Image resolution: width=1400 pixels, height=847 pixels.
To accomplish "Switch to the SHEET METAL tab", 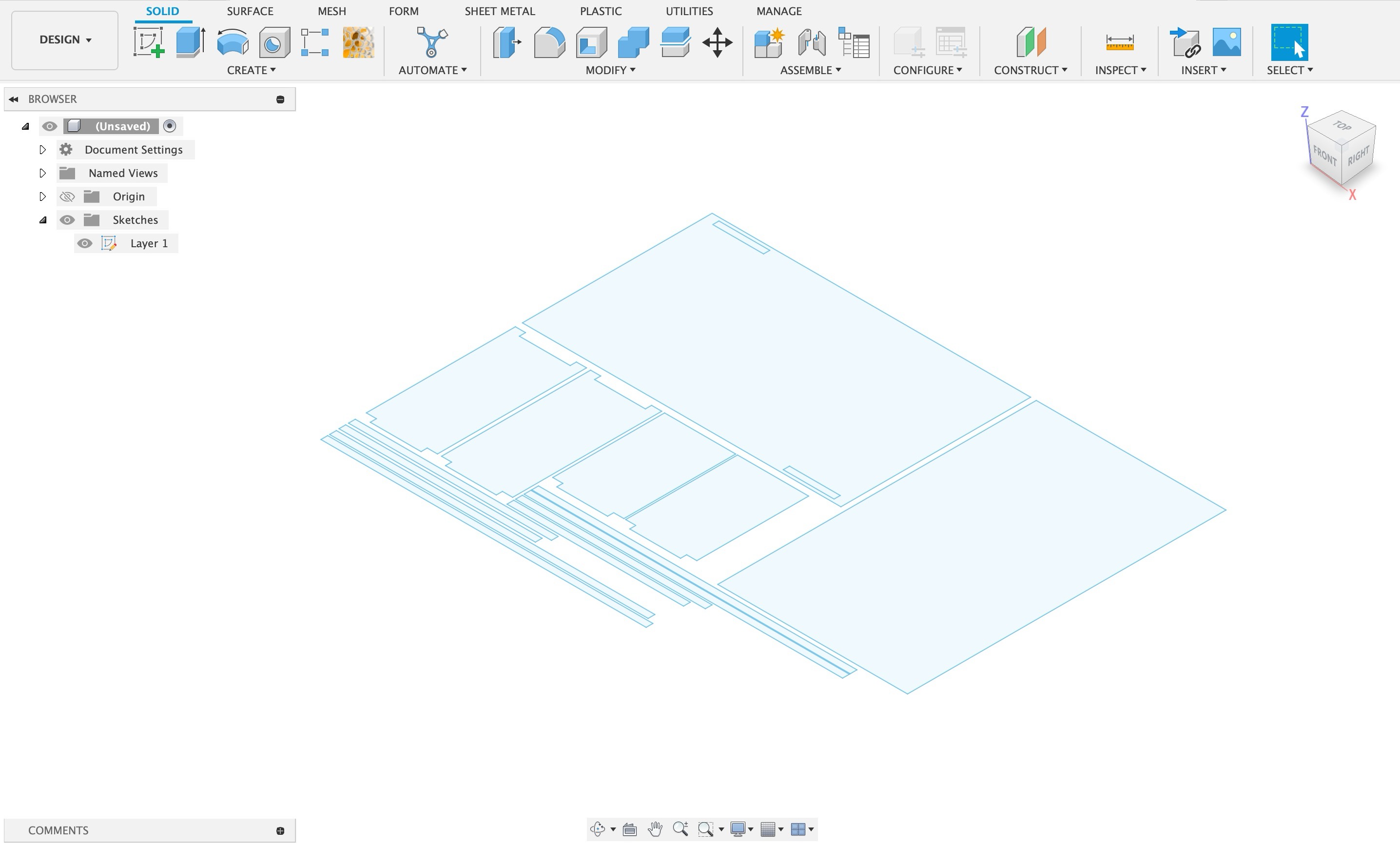I will pyautogui.click(x=500, y=11).
